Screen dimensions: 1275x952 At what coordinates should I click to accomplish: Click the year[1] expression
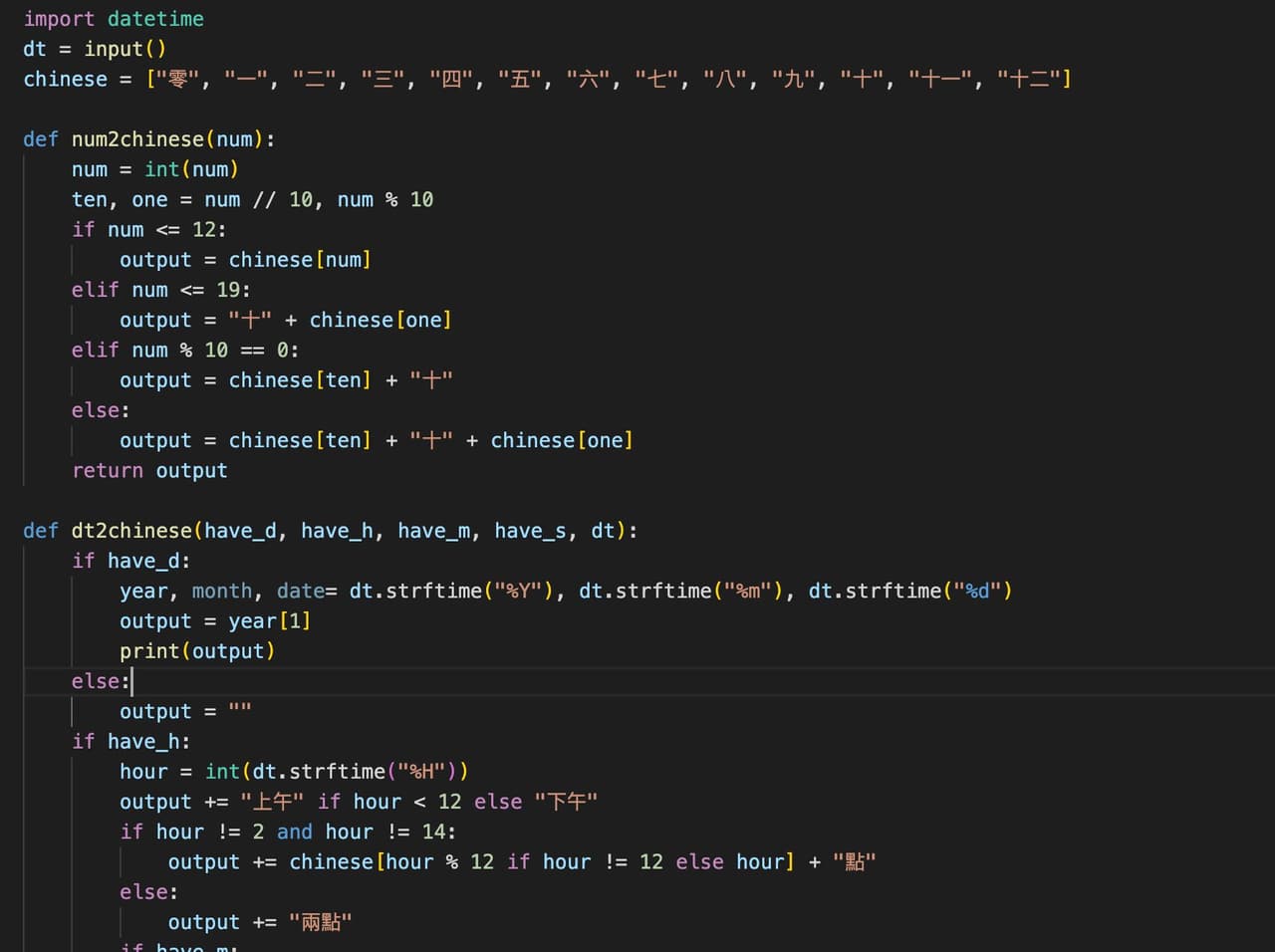pos(269,621)
